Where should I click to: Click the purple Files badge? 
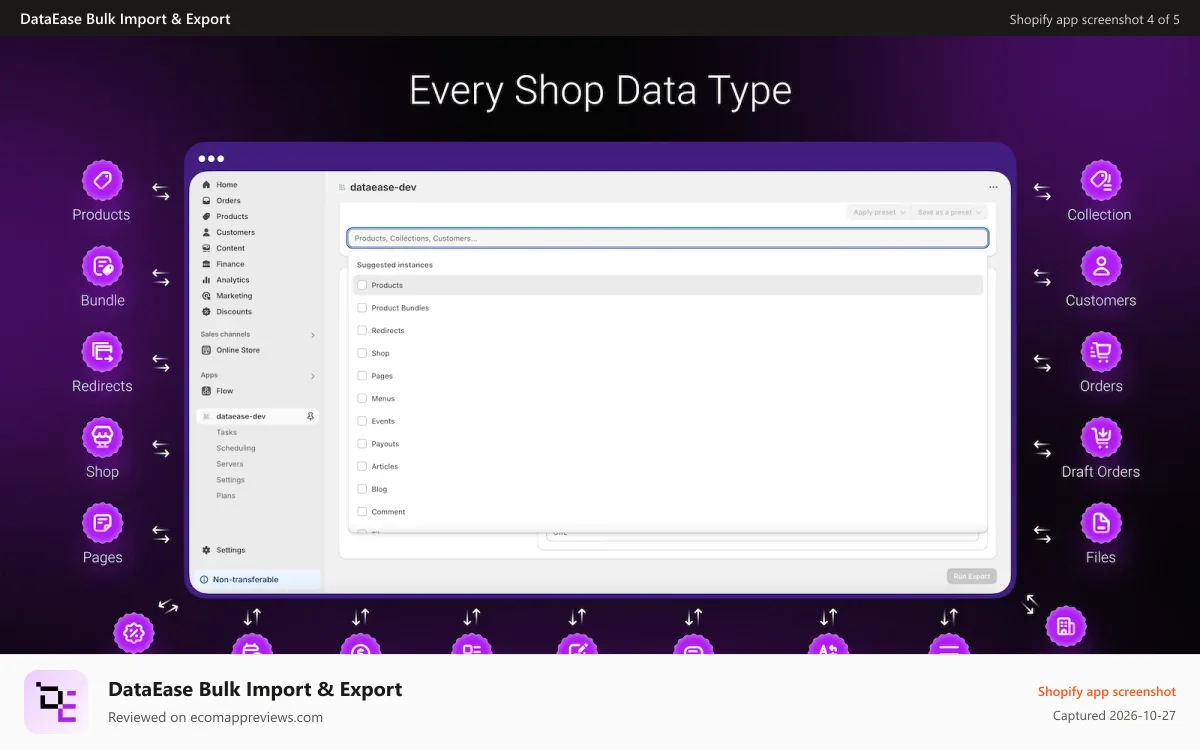coord(1101,524)
